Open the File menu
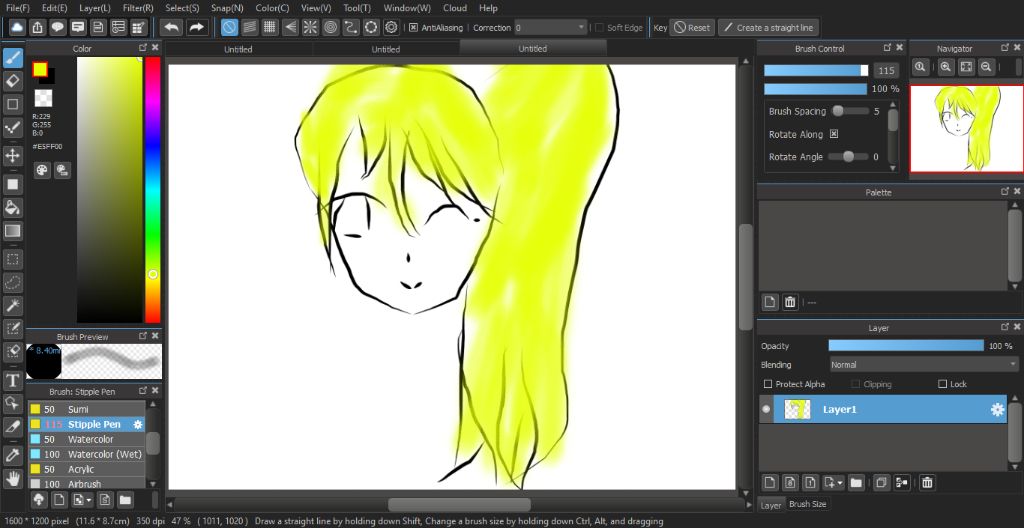The image size is (1024, 528). (x=18, y=8)
